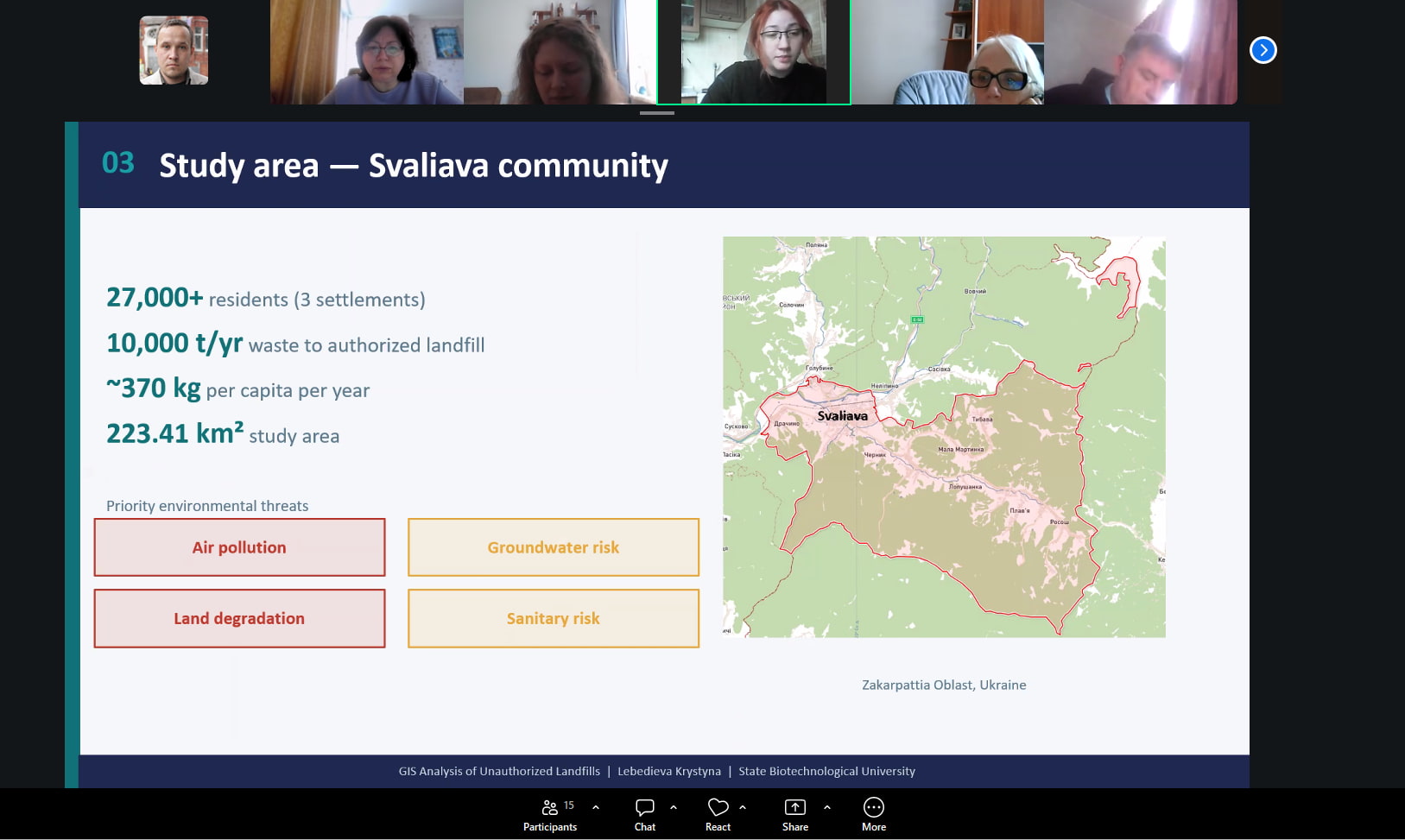Image resolution: width=1405 pixels, height=840 pixels.
Task: Expand the Chat options chevron
Action: click(x=674, y=807)
